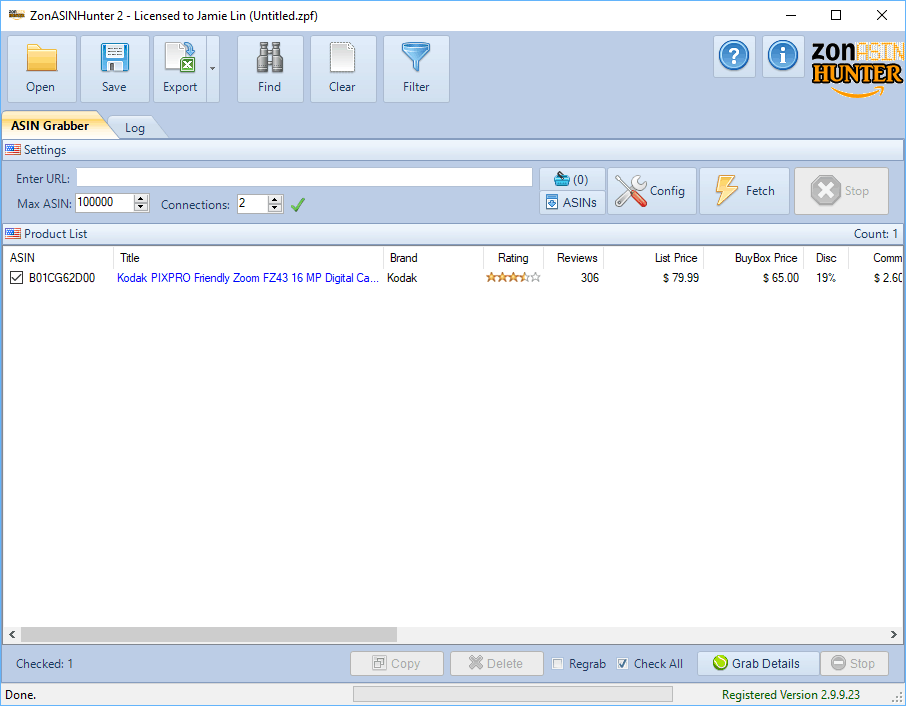907x706 pixels.
Task: Click the Delete button
Action: coord(497,664)
